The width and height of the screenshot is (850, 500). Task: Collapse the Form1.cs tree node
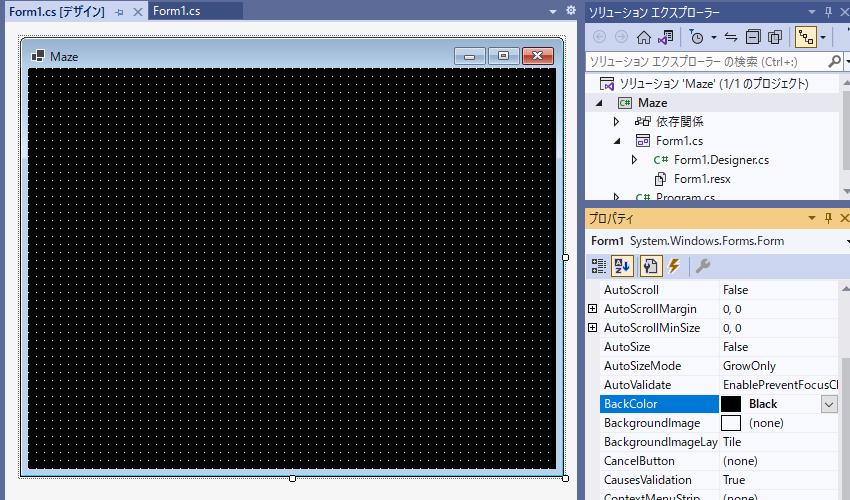(x=617, y=141)
